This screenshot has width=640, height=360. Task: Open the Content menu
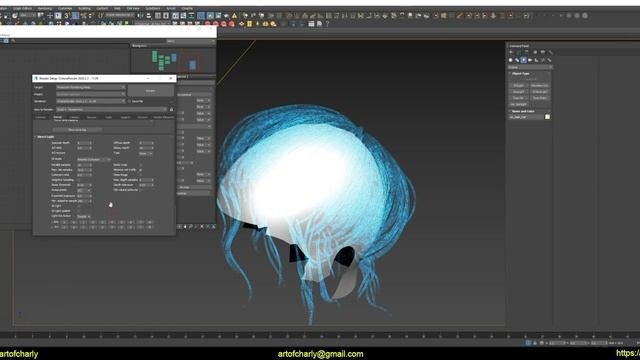(102, 8)
